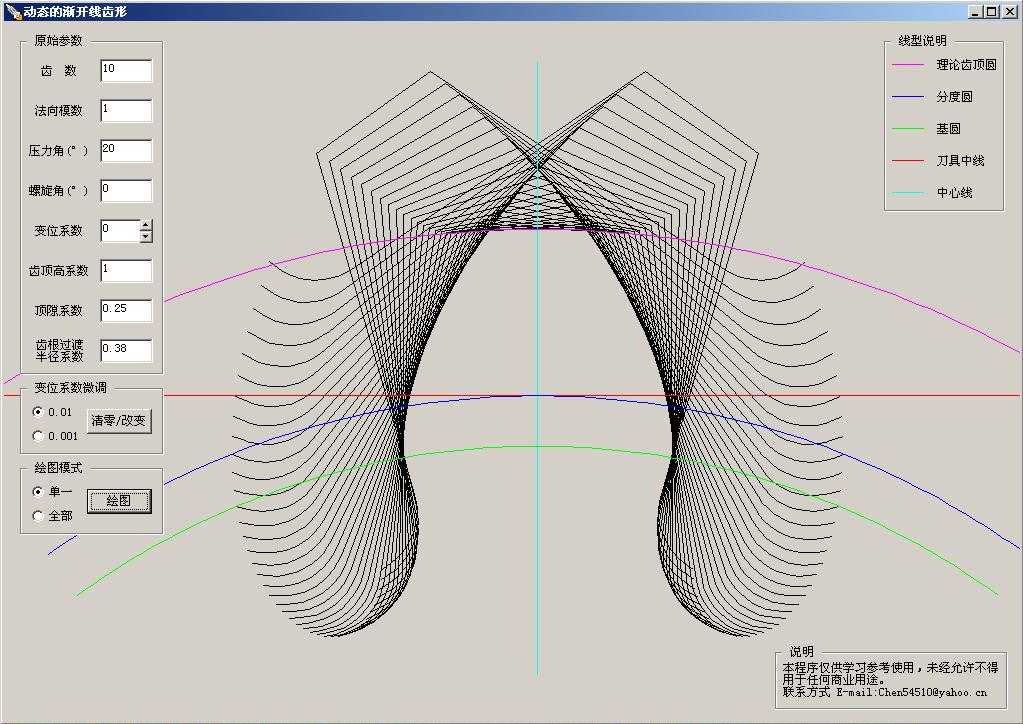Select the 全部 drawing mode radio button
This screenshot has height=724, width=1023.
[38, 516]
